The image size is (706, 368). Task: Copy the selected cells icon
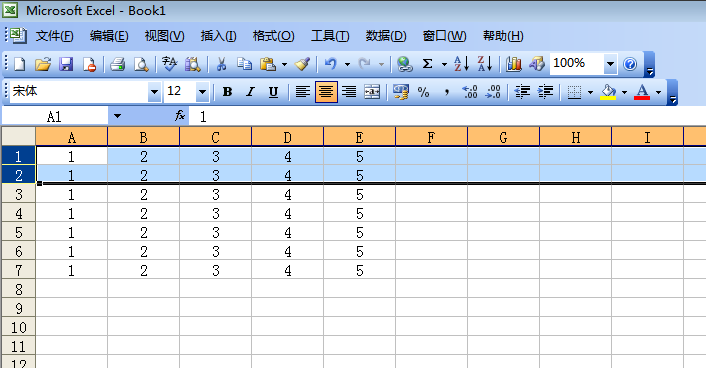244,64
